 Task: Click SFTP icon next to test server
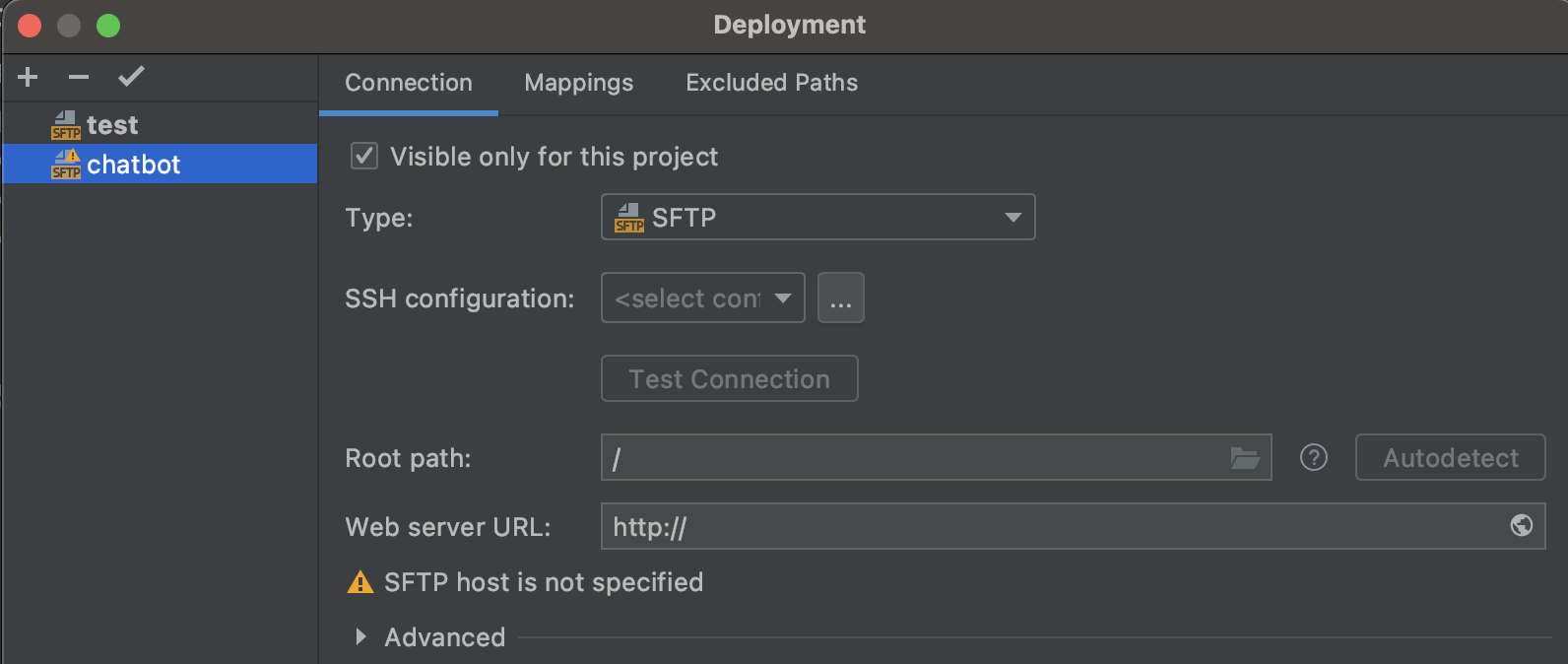coord(66,125)
